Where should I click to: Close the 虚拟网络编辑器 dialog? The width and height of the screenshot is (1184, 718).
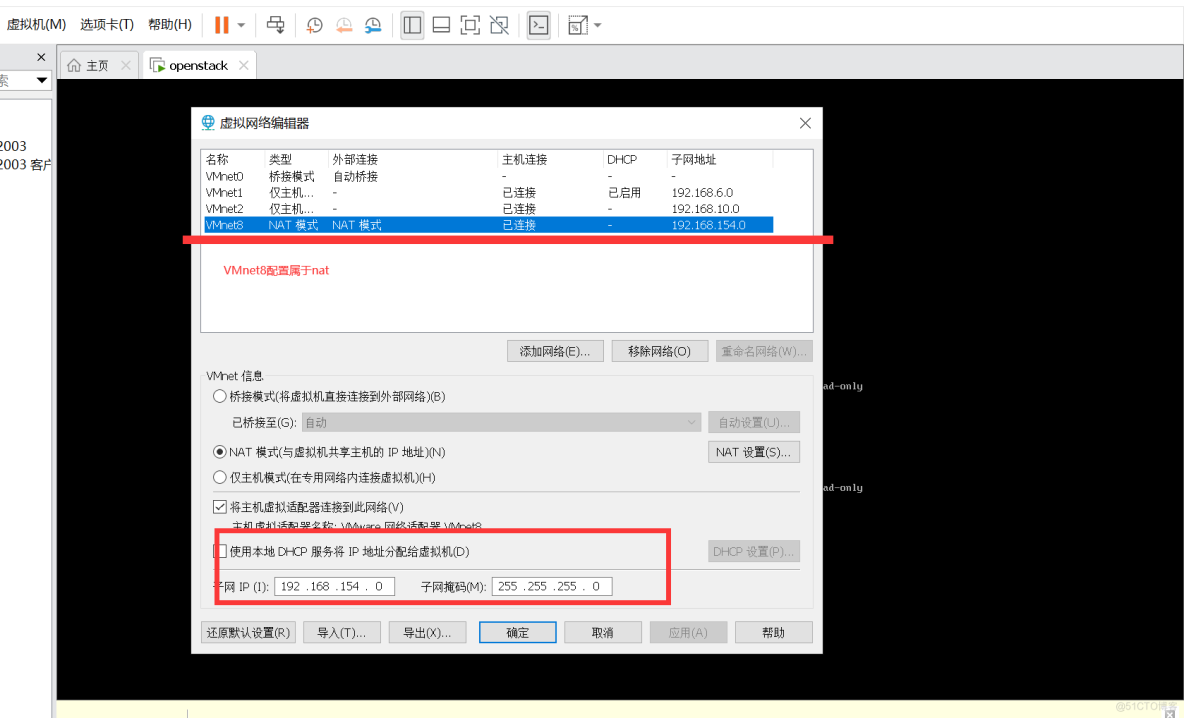tap(805, 123)
